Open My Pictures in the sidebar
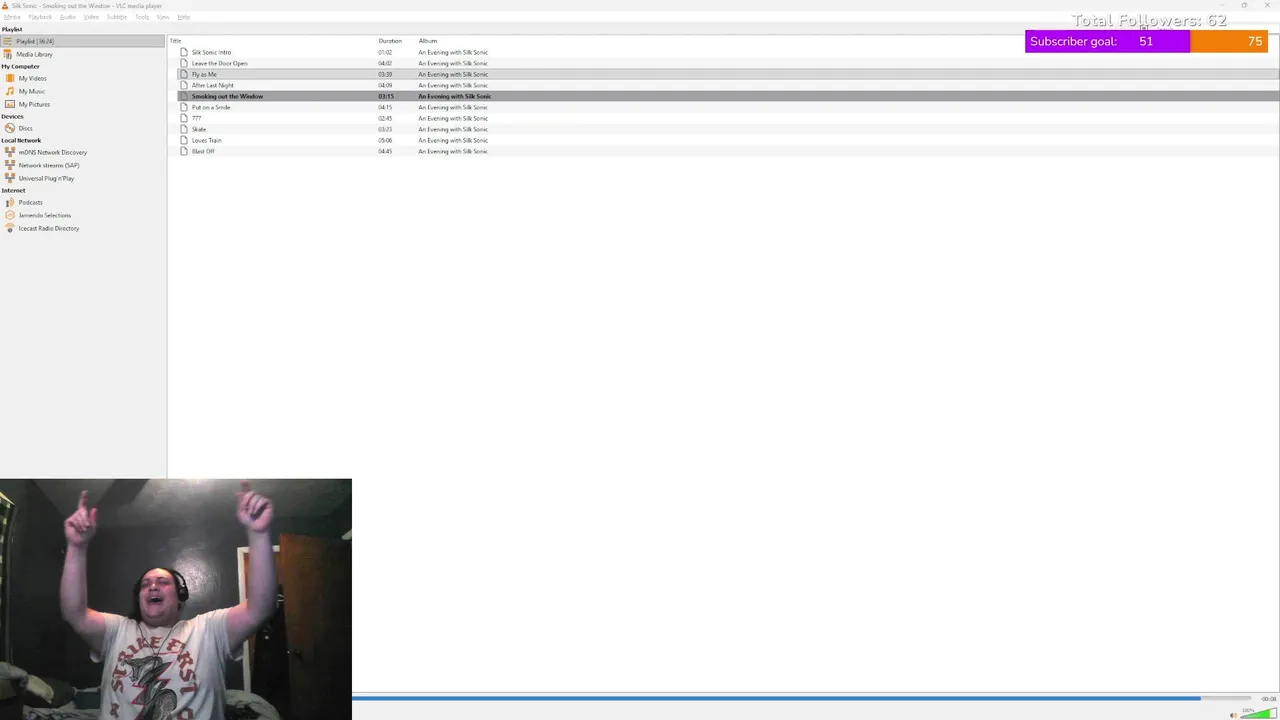 pyautogui.click(x=33, y=104)
